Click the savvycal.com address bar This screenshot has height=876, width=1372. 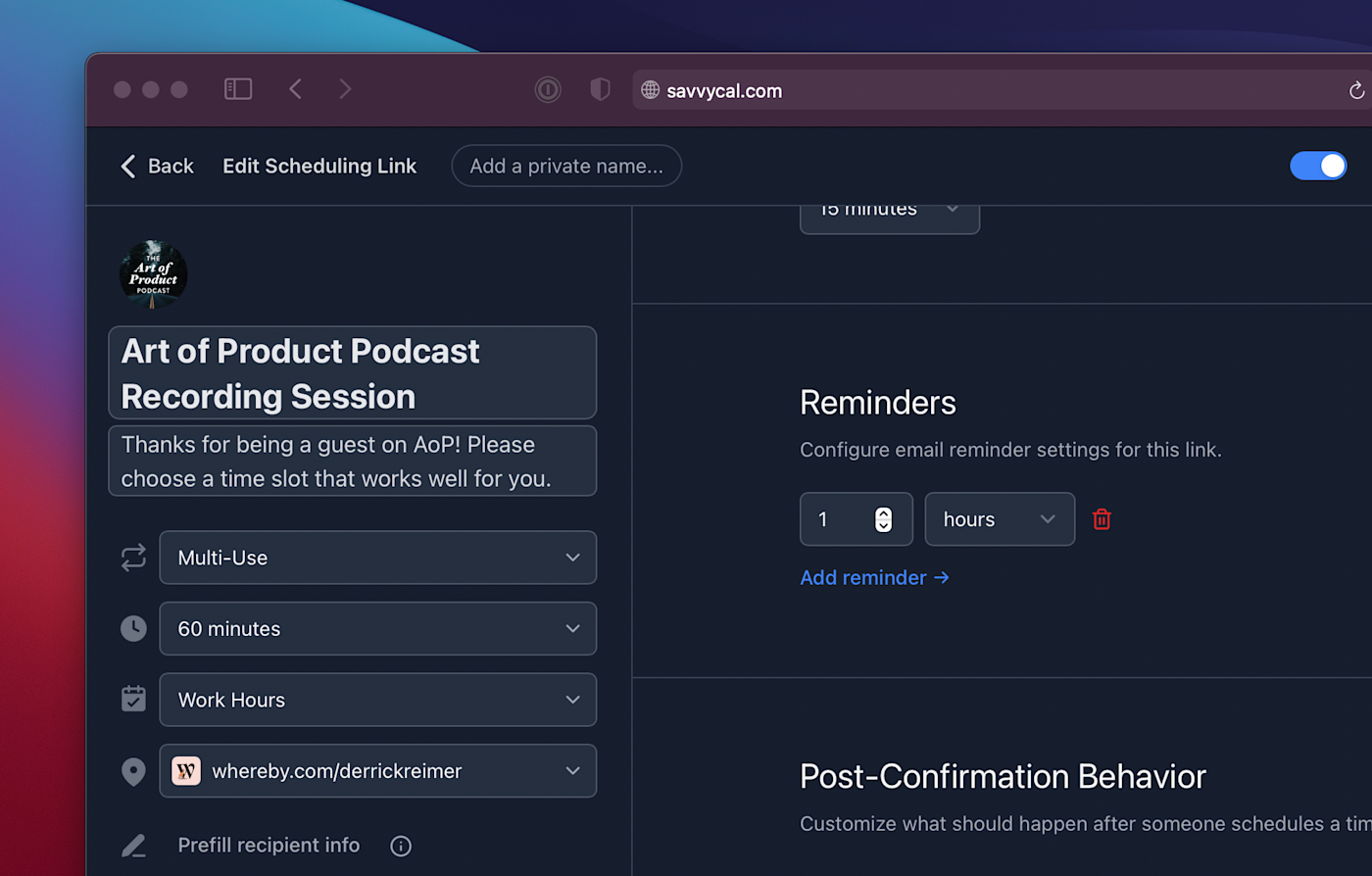pos(1000,90)
